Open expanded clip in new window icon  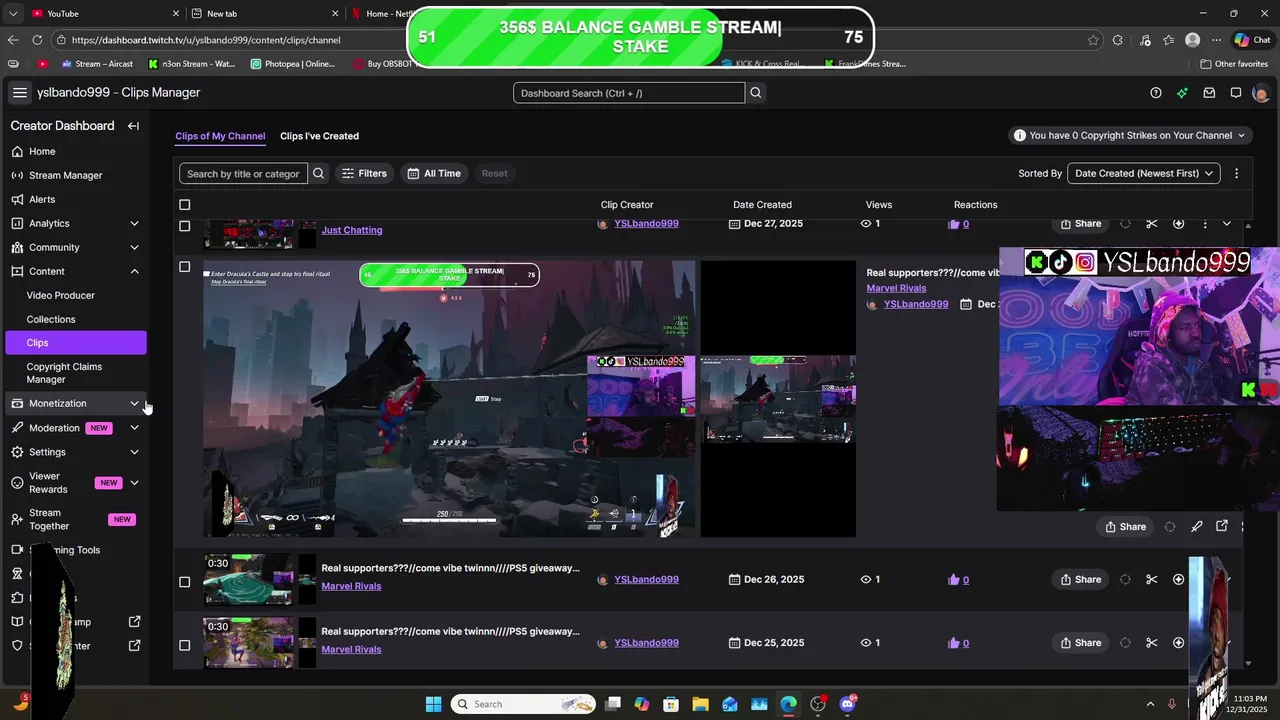[1222, 526]
